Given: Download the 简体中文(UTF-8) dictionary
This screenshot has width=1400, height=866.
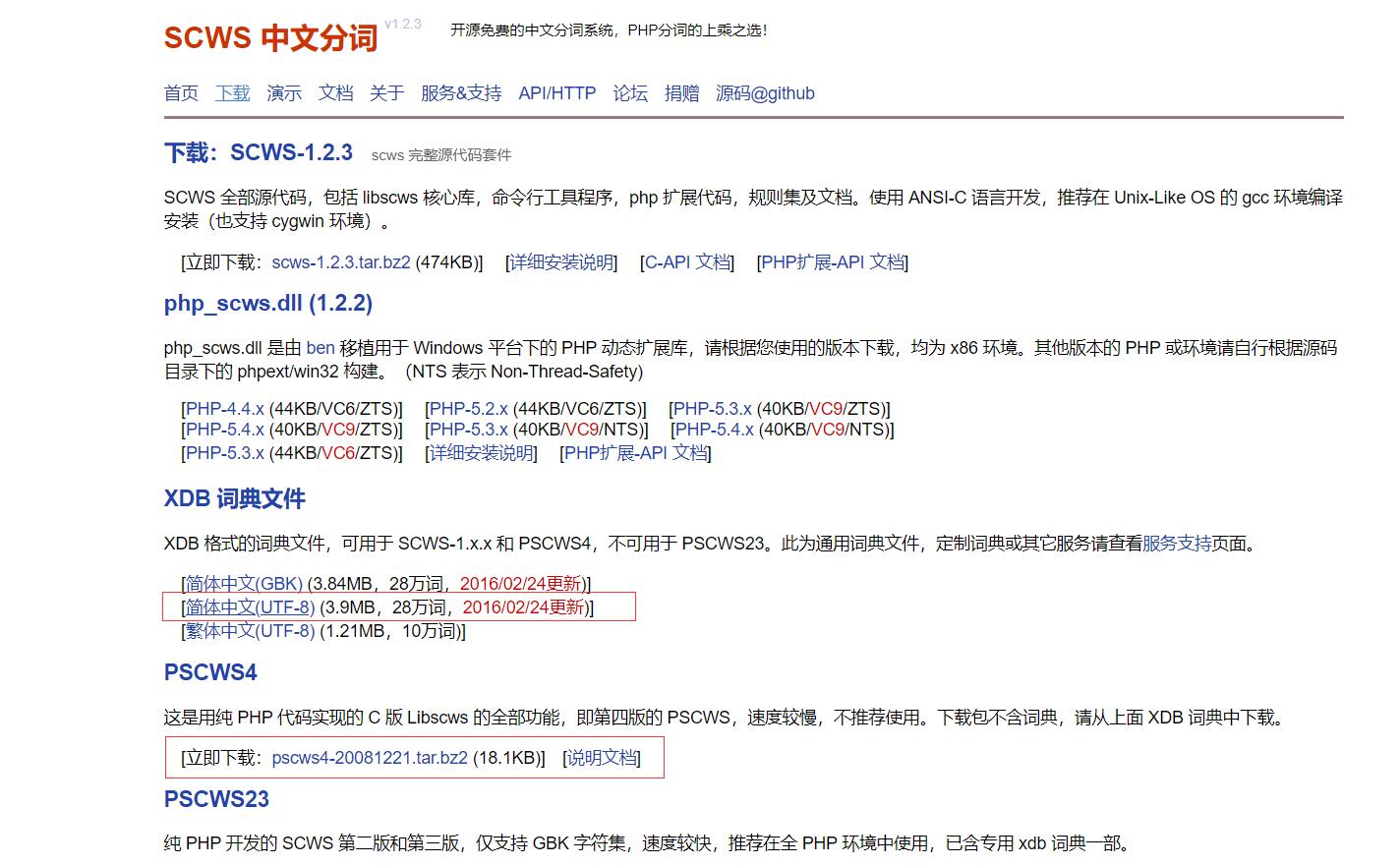Looking at the screenshot, I should pyautogui.click(x=251, y=607).
